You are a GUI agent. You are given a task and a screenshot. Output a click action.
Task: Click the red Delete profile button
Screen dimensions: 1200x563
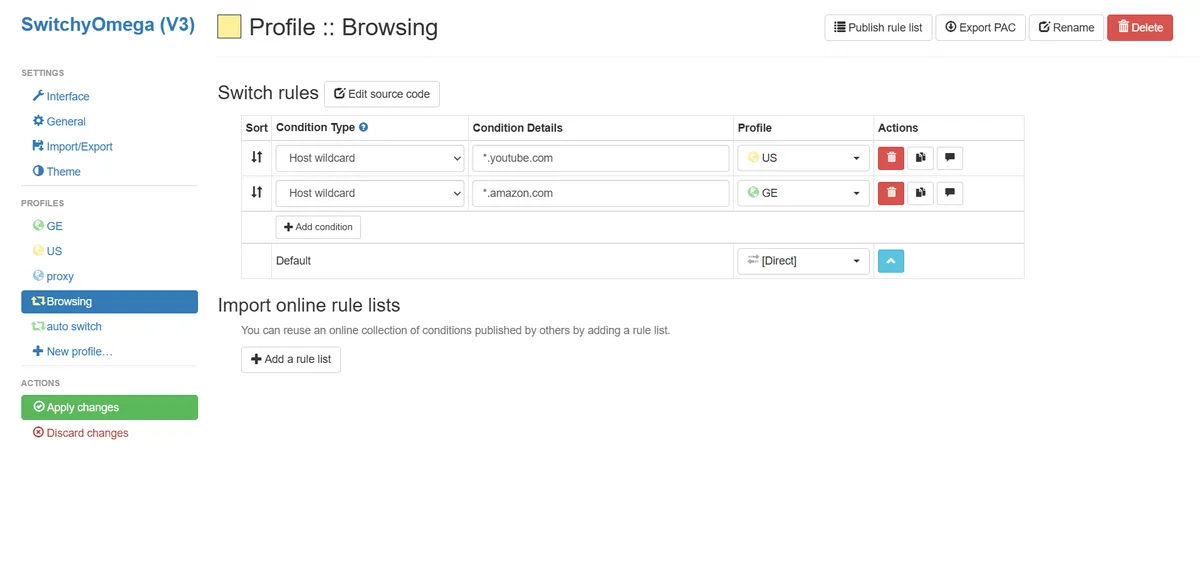[x=1140, y=27]
